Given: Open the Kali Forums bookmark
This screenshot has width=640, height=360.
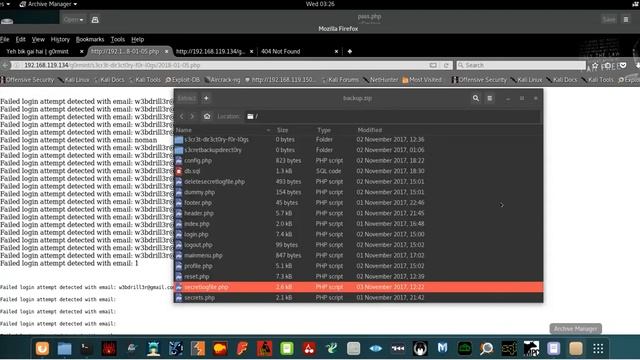Looking at the screenshot, I should pos(340,80).
